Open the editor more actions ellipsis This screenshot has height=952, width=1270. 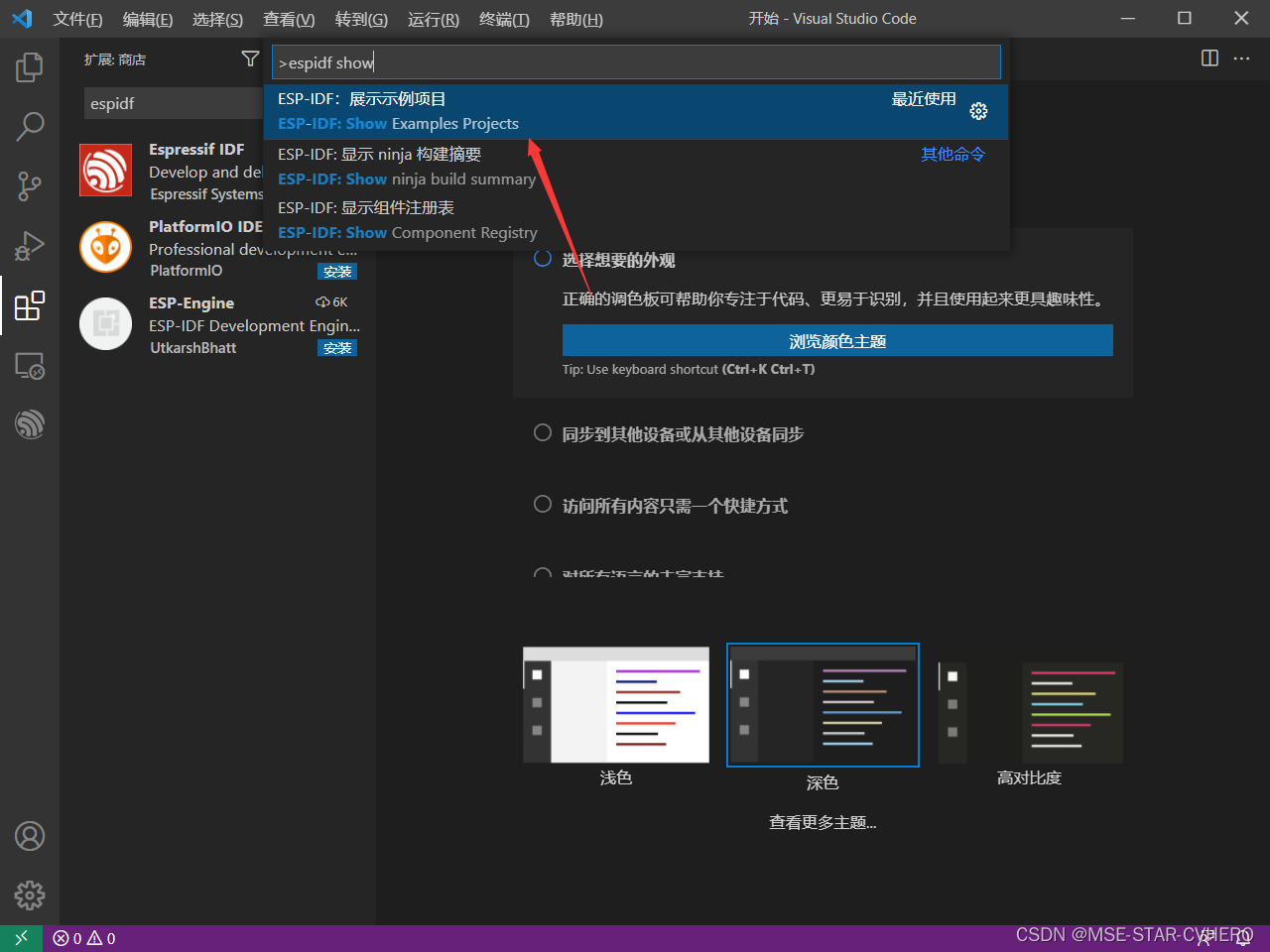(x=1241, y=59)
